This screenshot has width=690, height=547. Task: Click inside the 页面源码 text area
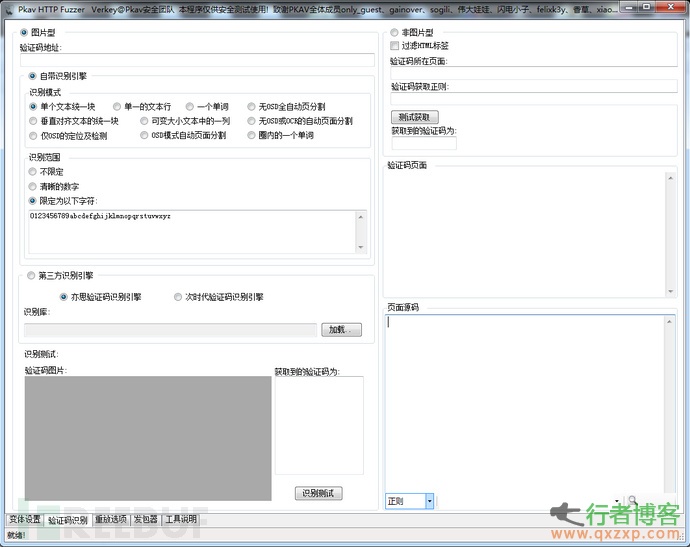point(526,404)
